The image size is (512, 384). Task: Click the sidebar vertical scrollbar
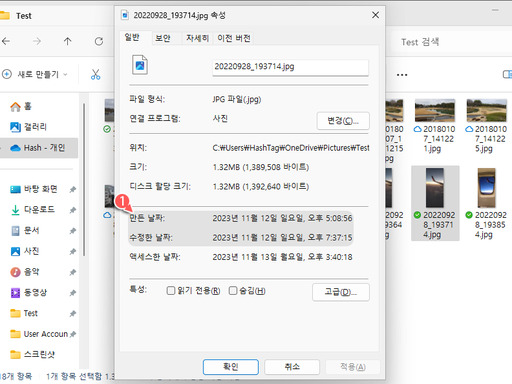coord(84,180)
